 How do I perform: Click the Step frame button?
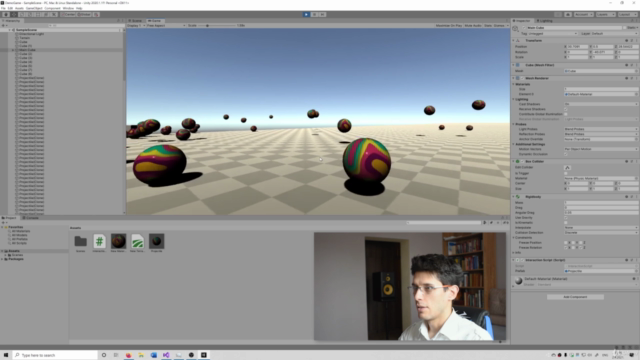coord(322,14)
